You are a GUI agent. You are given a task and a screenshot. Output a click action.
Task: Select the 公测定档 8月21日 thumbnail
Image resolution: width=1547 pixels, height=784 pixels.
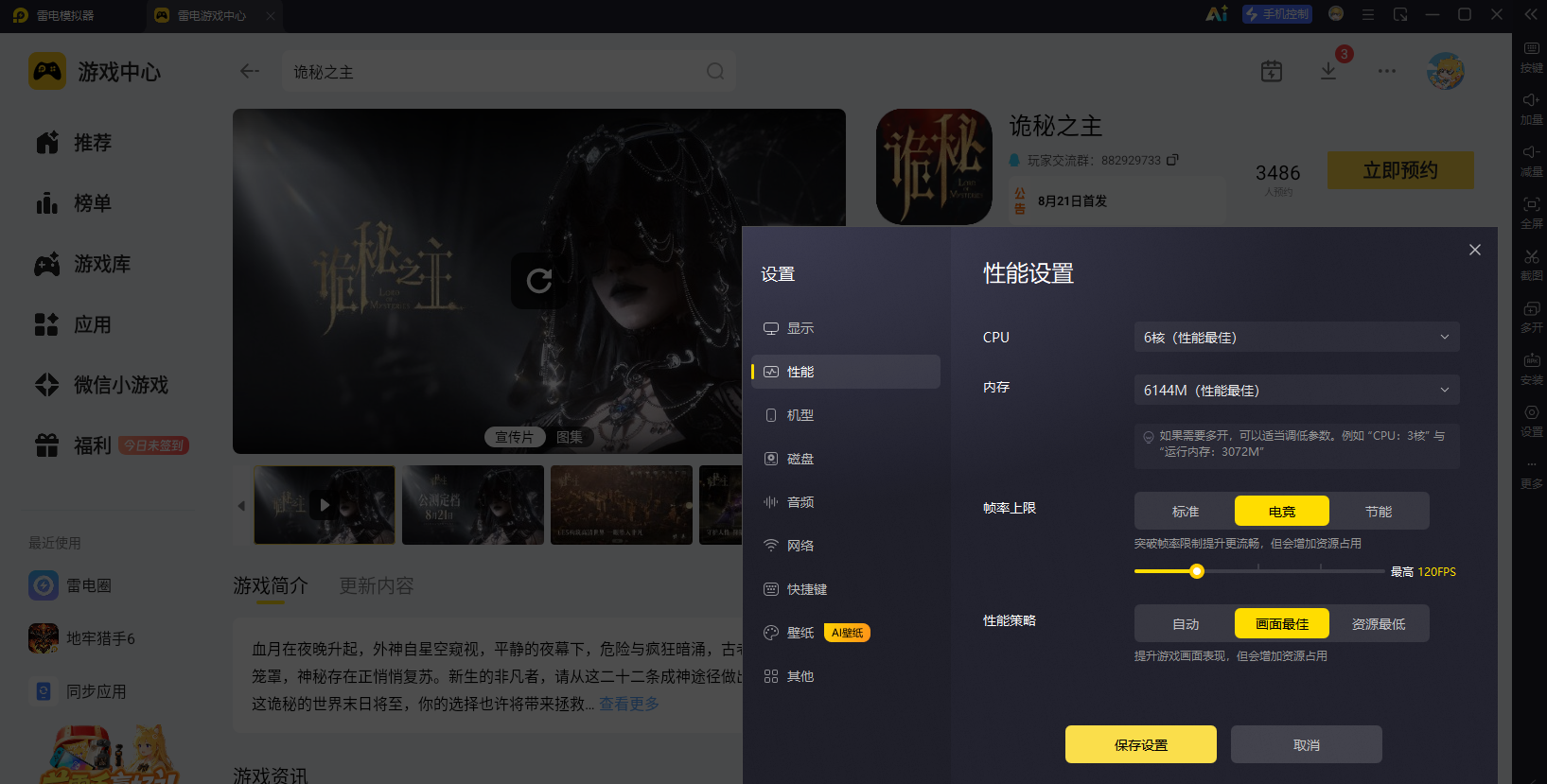(x=473, y=505)
